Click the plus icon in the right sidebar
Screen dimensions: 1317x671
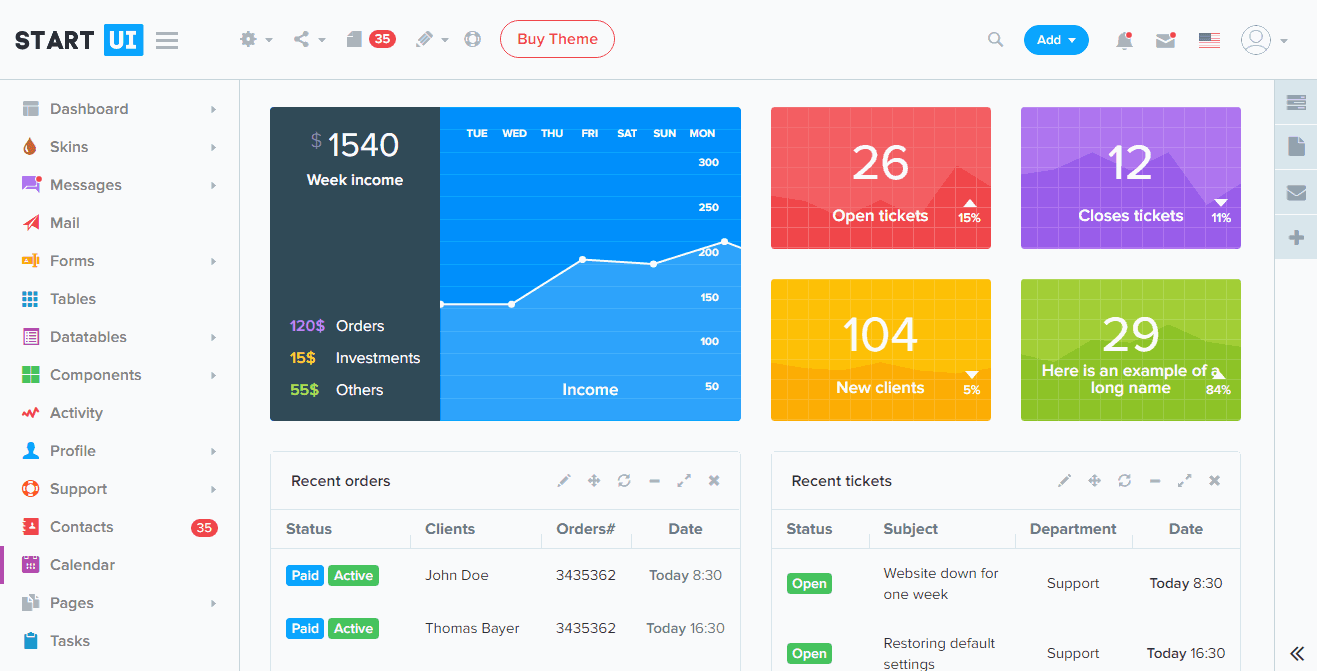point(1295,237)
